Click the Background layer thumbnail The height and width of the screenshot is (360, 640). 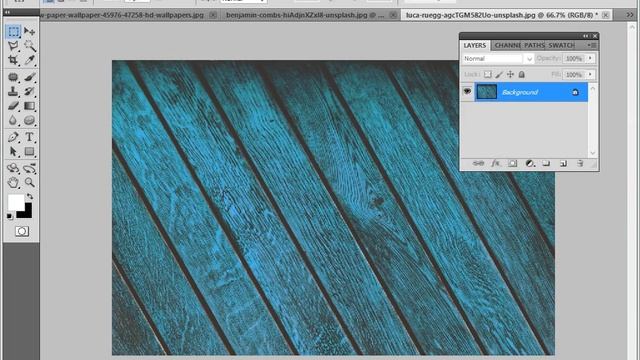(487, 92)
